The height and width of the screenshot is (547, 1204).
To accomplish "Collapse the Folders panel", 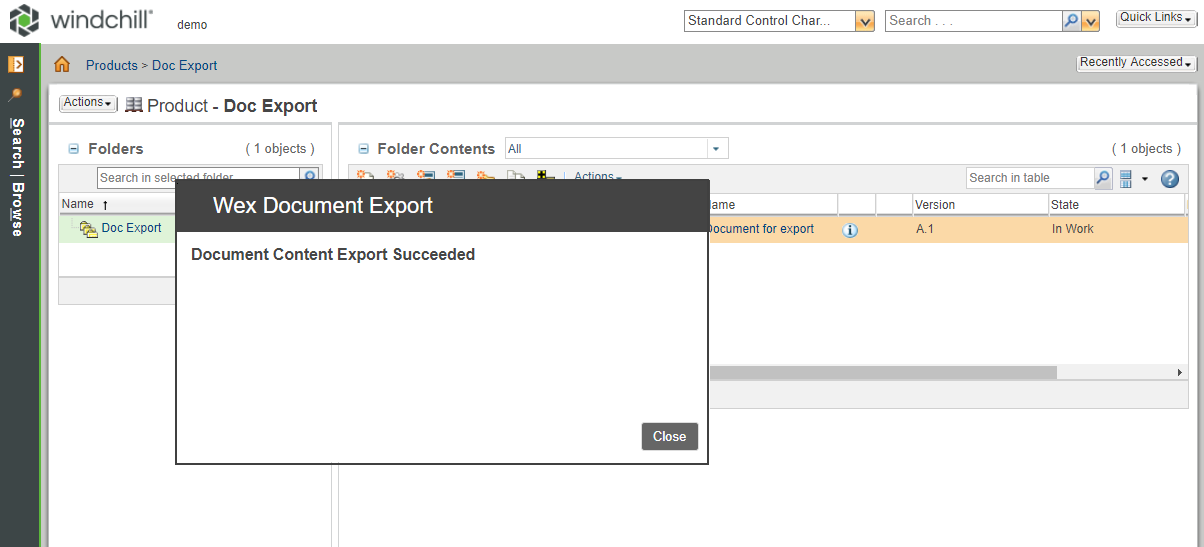I will click(74, 149).
